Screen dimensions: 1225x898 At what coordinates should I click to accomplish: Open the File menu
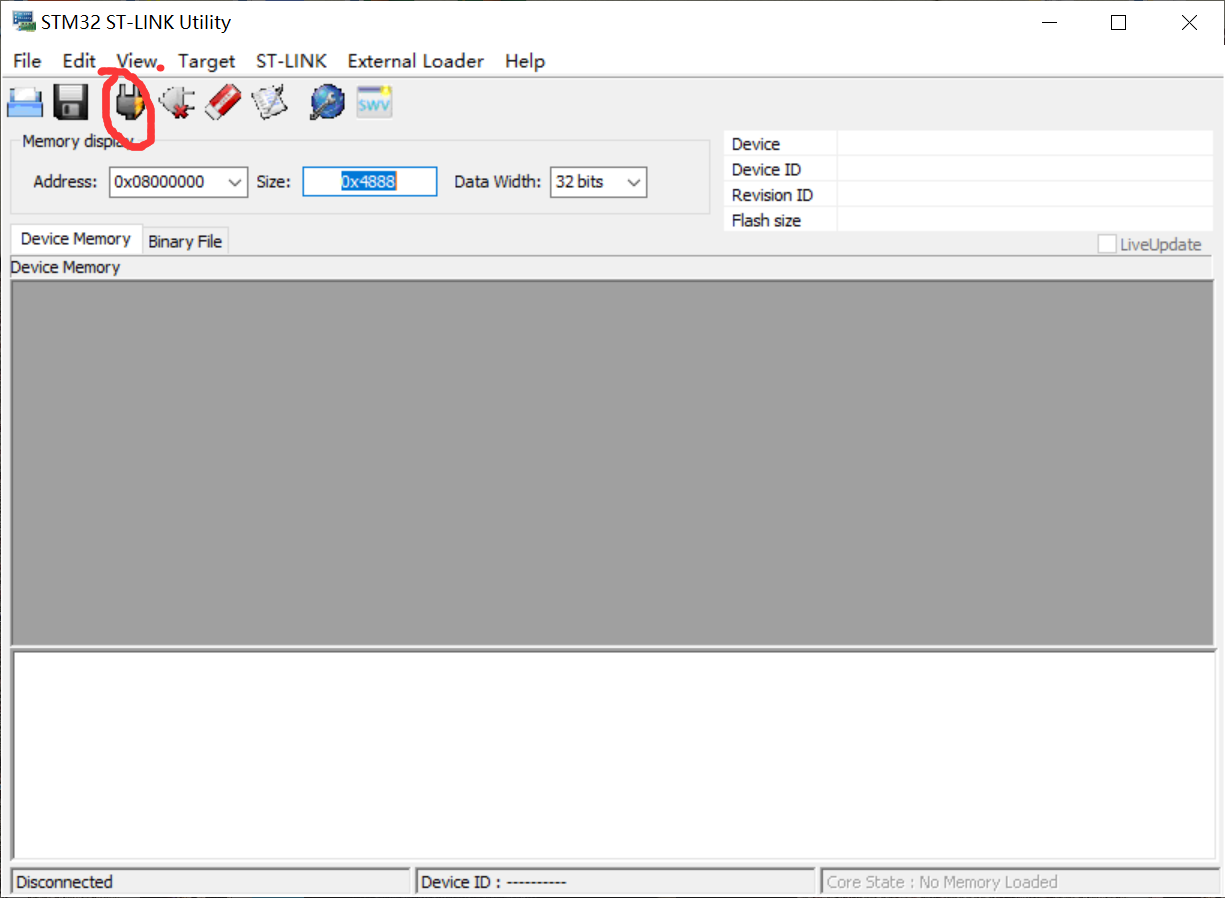tap(27, 61)
